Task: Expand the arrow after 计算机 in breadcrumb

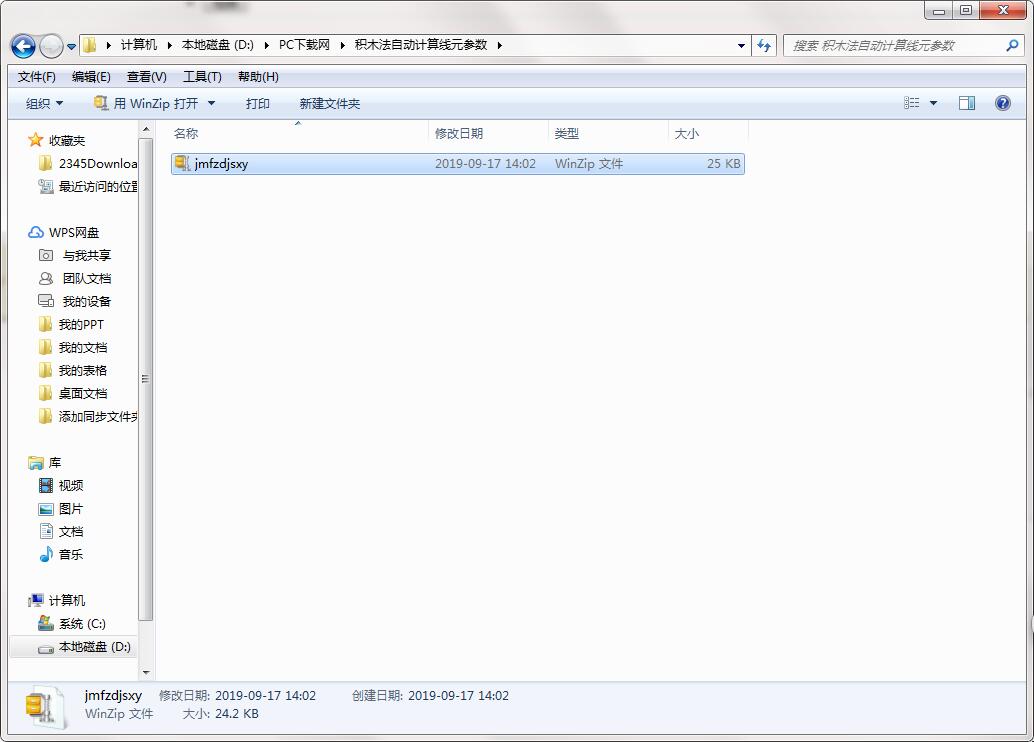Action: [x=169, y=45]
